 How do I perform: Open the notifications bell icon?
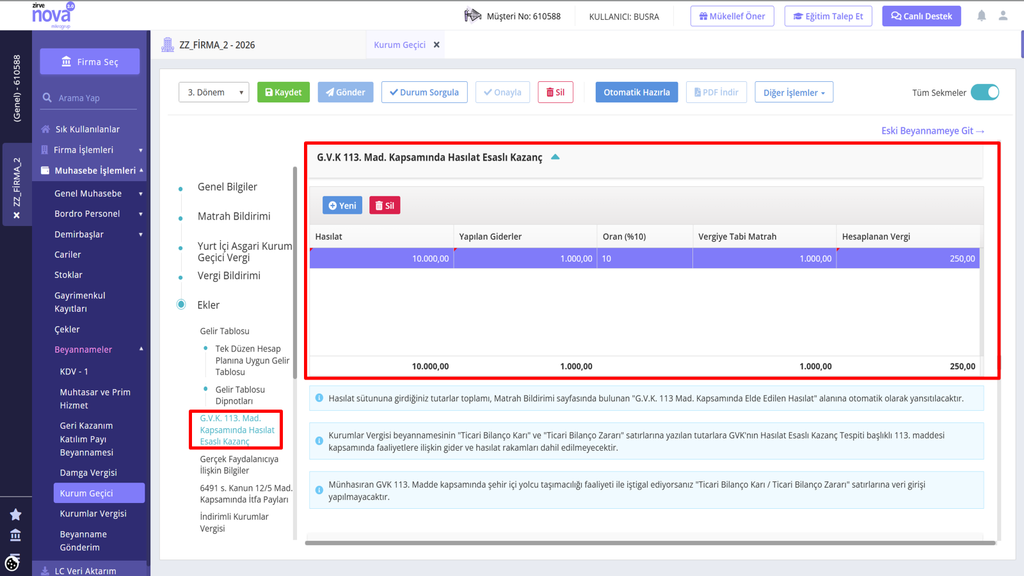coord(982,16)
